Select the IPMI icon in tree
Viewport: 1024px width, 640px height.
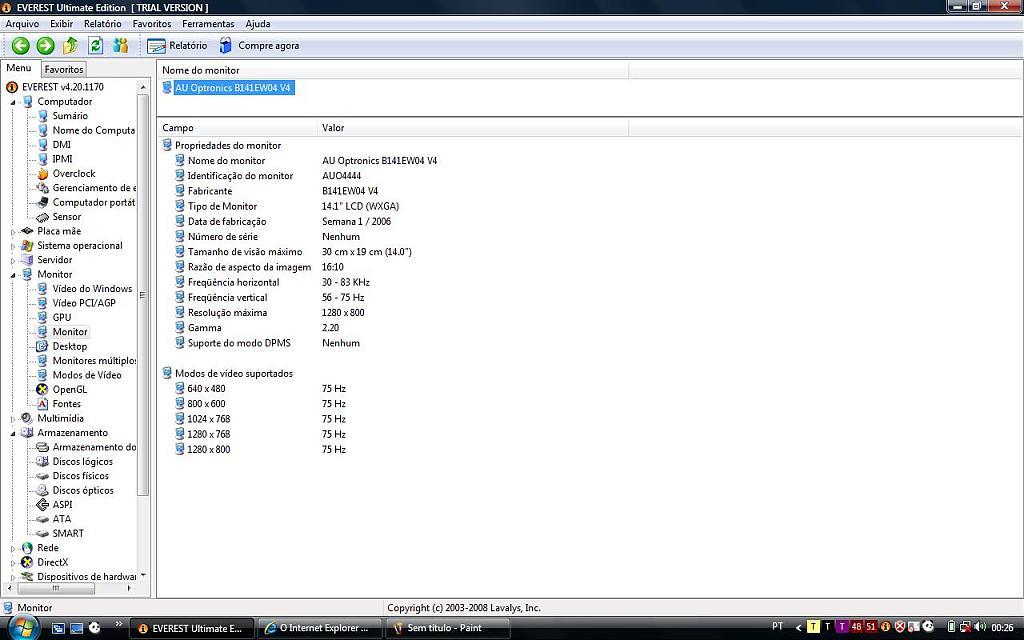(42, 159)
